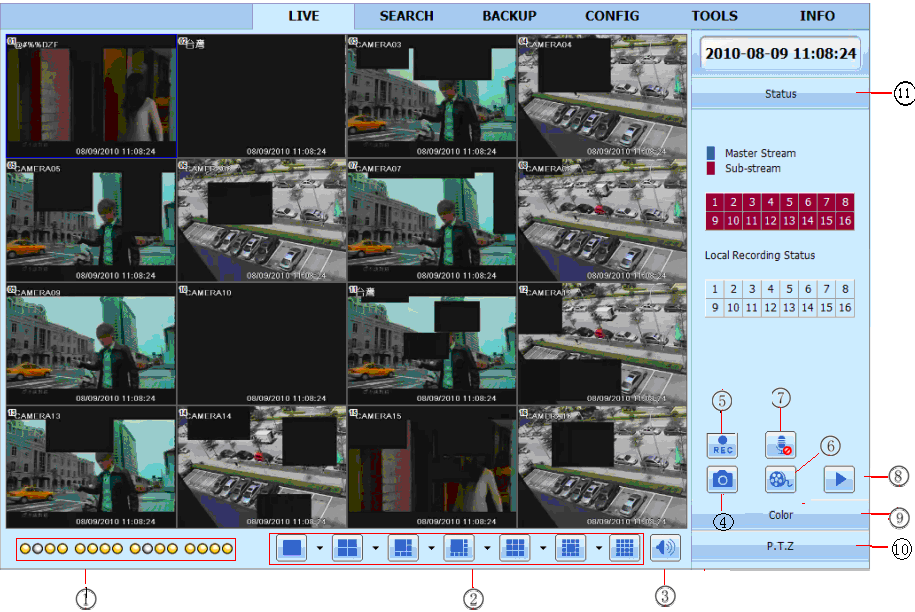
Task: Select the CAMERA07 video feed
Action: point(432,221)
